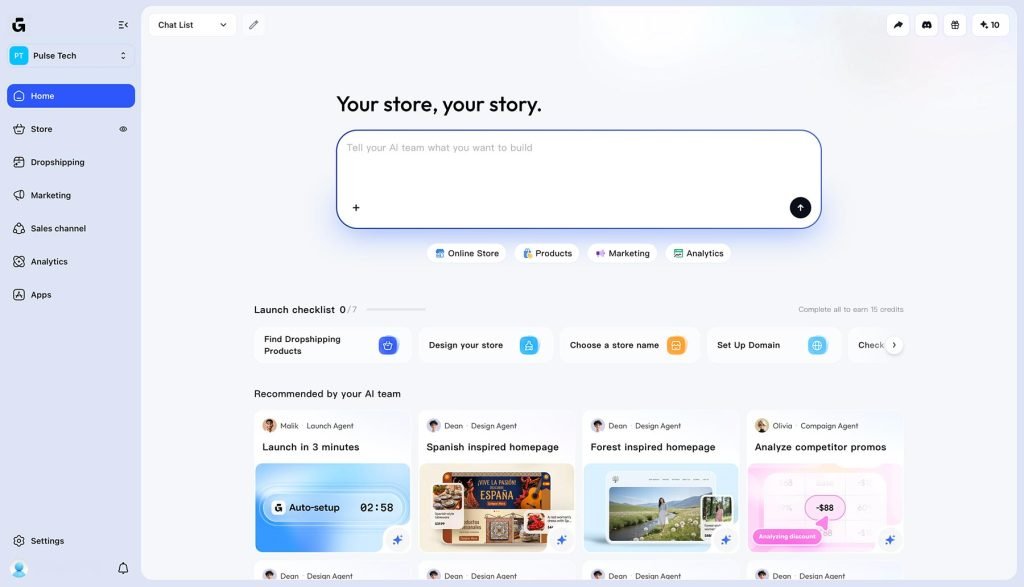1024x587 pixels.
Task: Click the gift box icon
Action: point(955,25)
